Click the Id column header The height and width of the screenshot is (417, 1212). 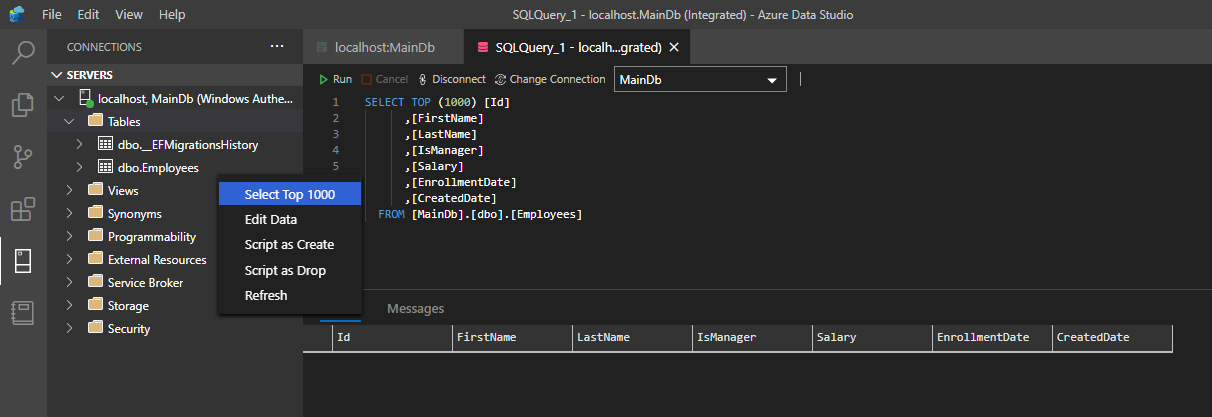coord(392,338)
